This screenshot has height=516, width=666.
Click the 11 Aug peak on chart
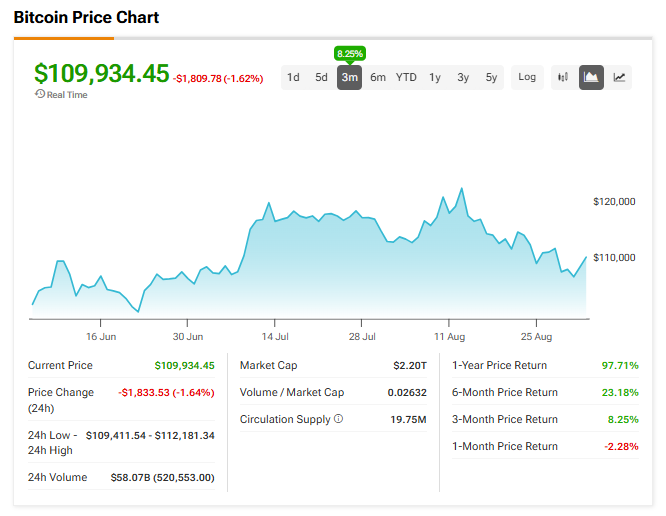[462, 189]
